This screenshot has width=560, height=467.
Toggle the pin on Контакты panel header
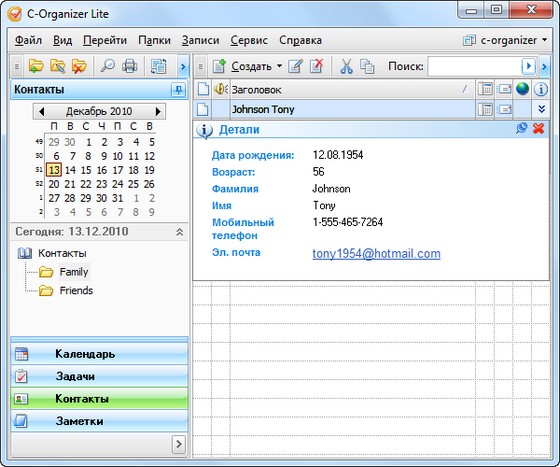178,90
